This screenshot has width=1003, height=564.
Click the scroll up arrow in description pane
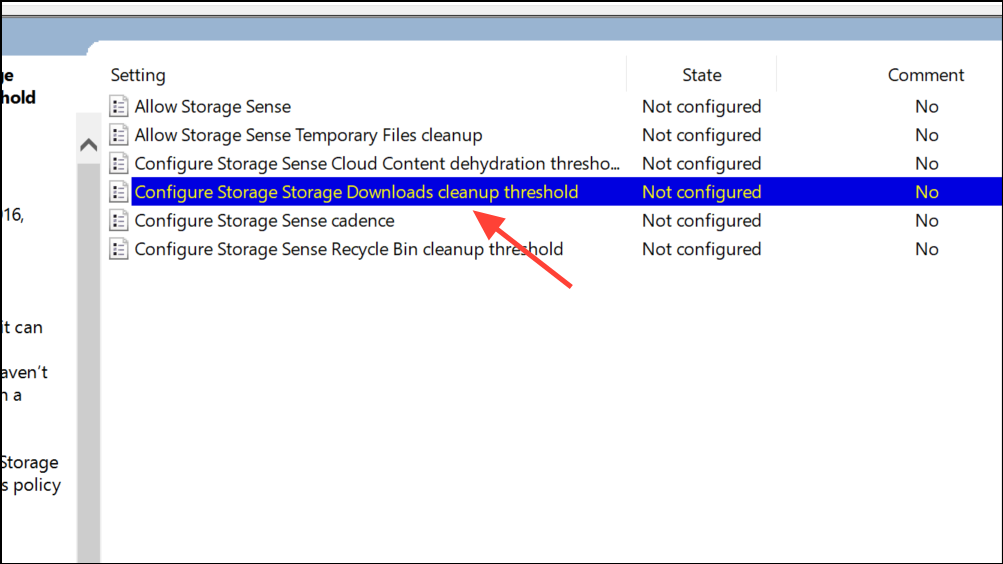point(88,145)
